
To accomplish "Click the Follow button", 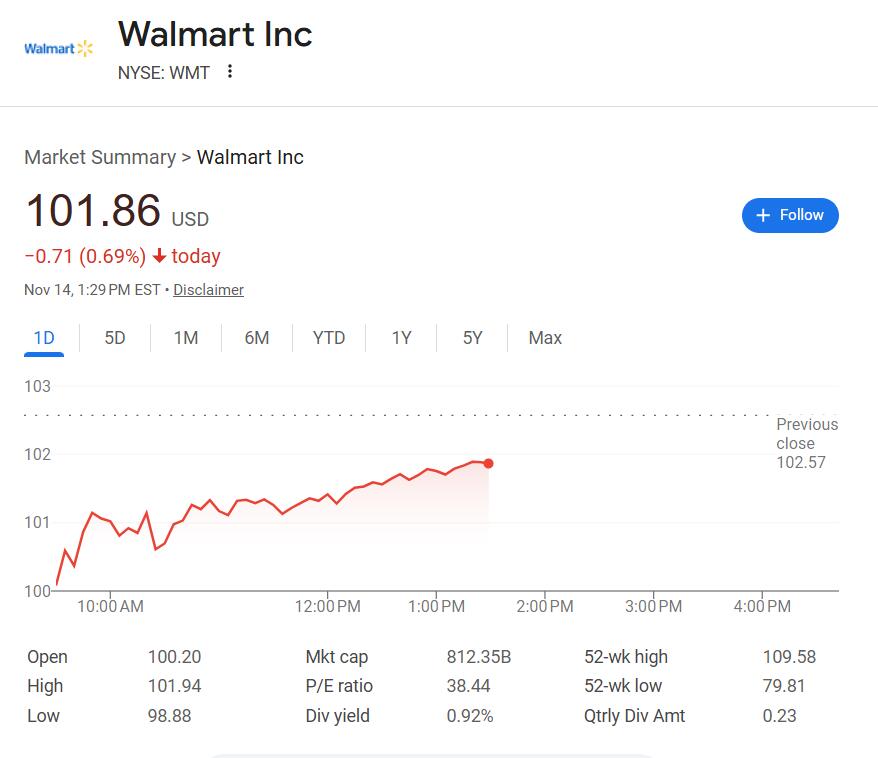I will click(790, 215).
